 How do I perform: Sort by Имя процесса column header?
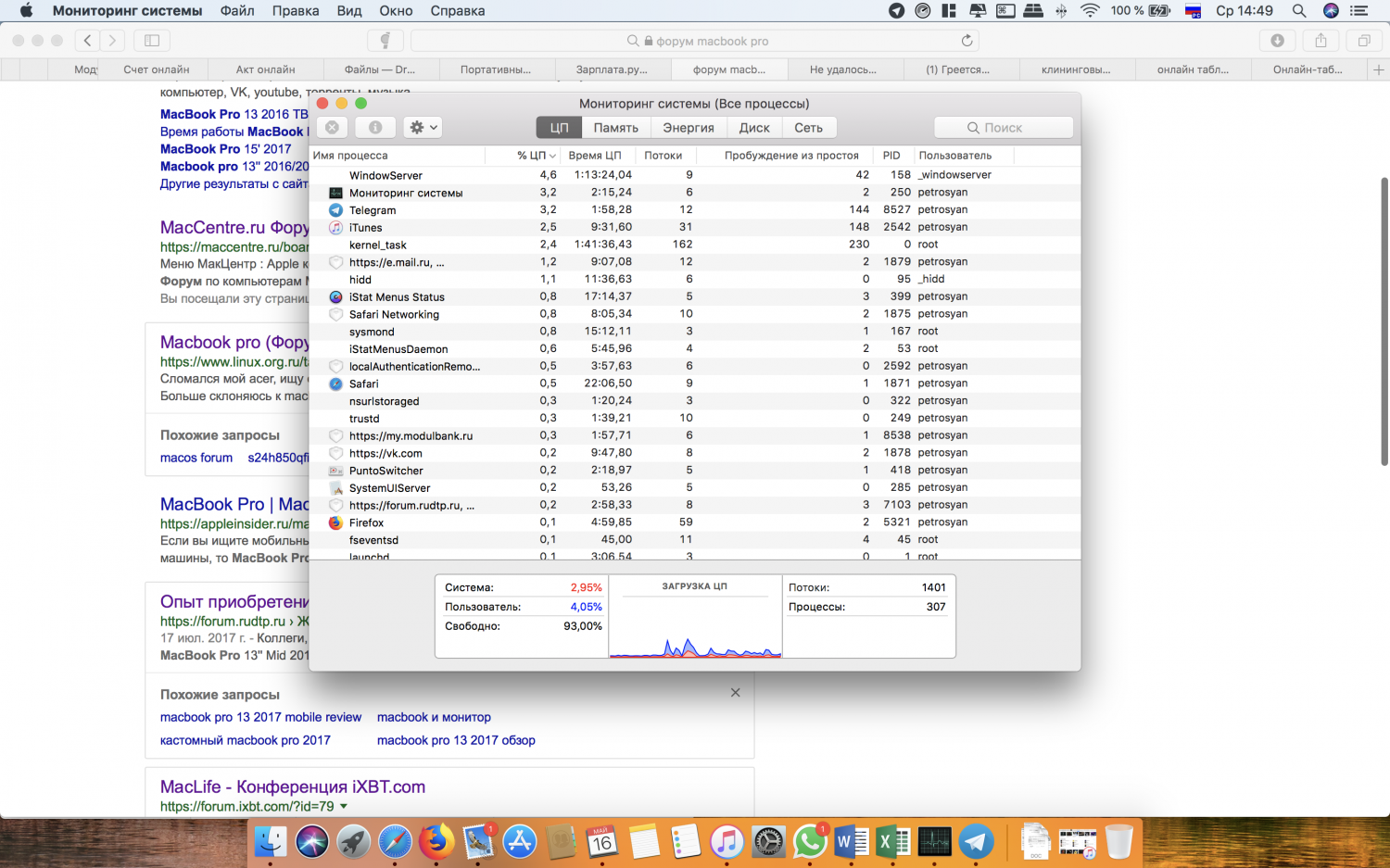tap(397, 156)
